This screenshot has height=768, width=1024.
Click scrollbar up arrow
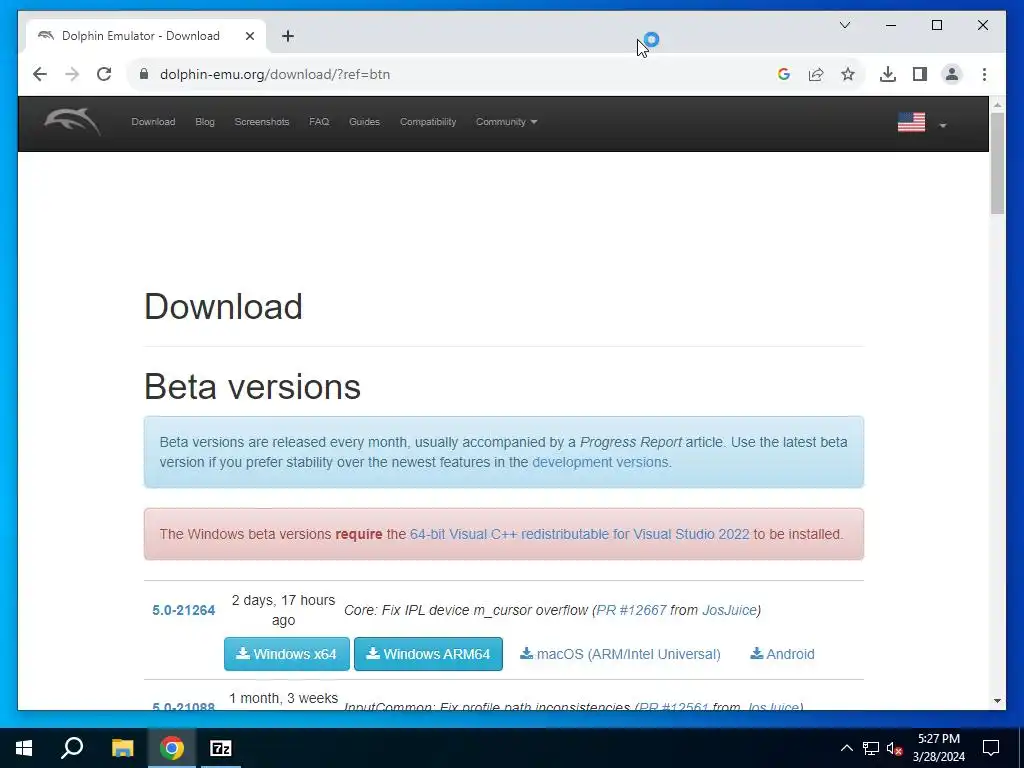[997, 104]
